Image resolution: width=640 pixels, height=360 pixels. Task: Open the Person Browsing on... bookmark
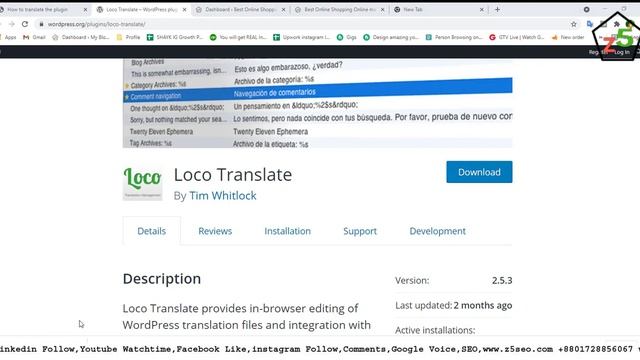pyautogui.click(x=454, y=37)
